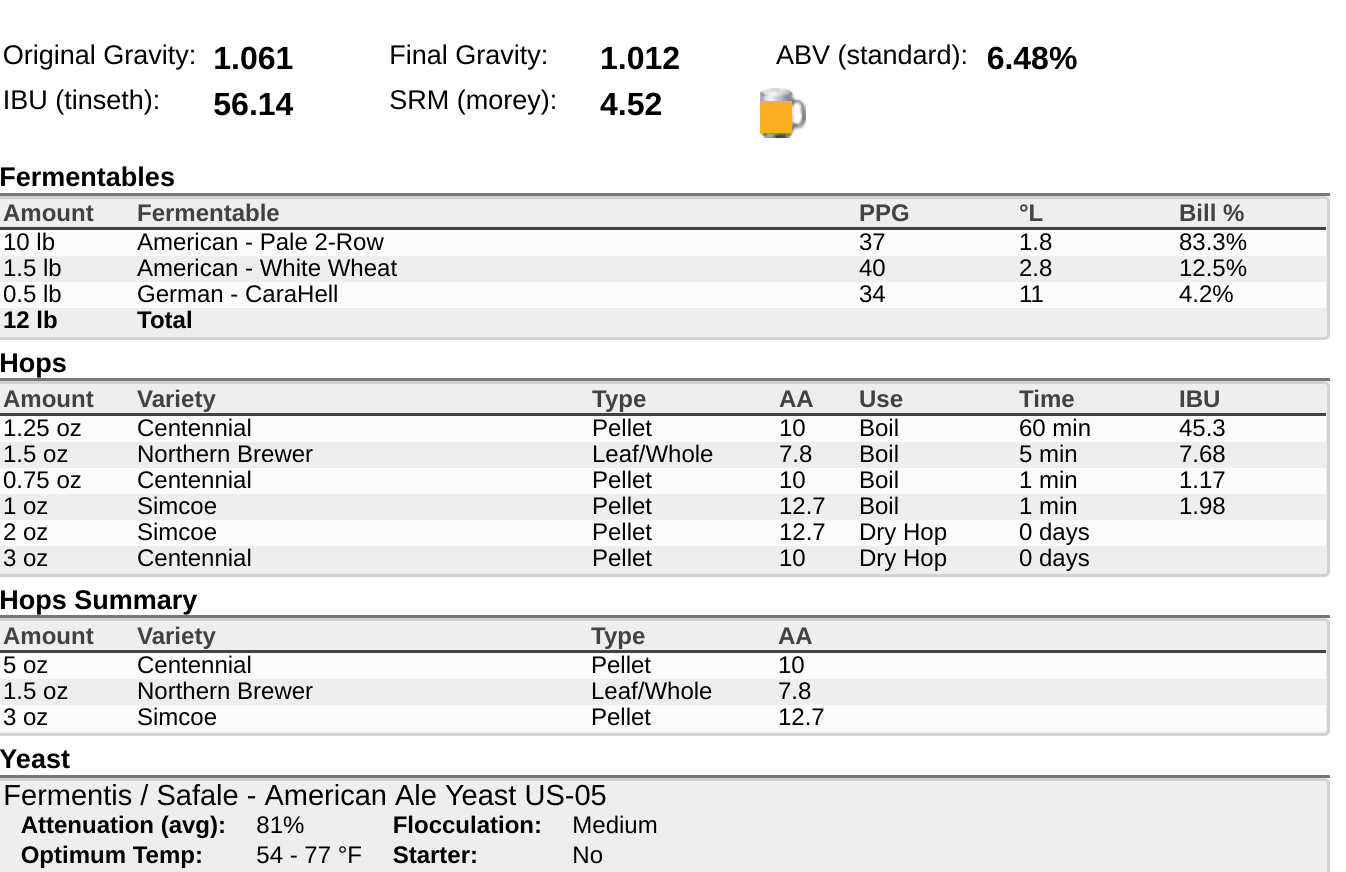Click the Flocculation Medium value
Screen dimensions: 1346x872
click(x=615, y=826)
